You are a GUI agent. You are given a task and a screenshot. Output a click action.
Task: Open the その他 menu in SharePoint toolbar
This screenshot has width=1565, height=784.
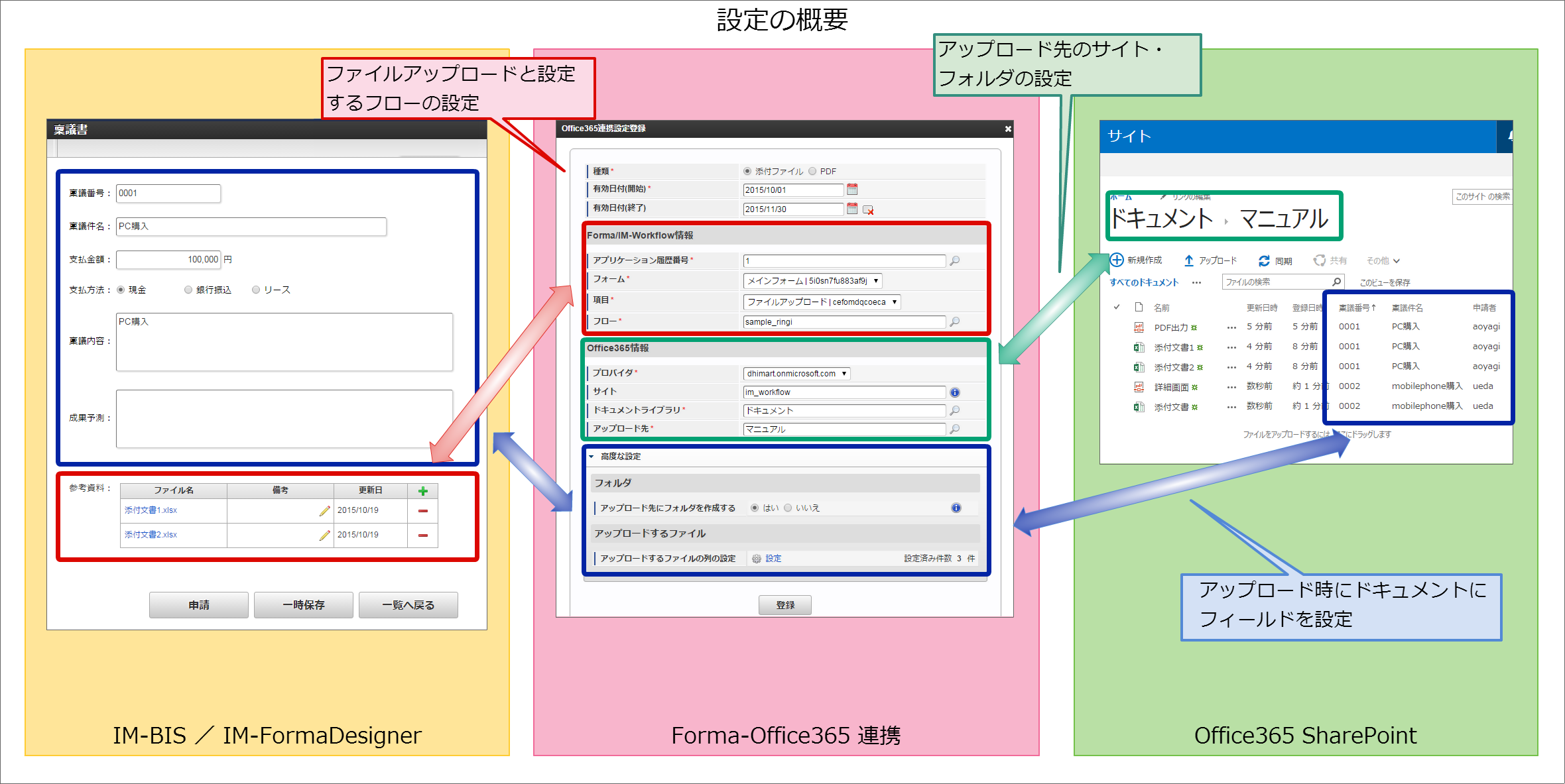[x=1383, y=260]
